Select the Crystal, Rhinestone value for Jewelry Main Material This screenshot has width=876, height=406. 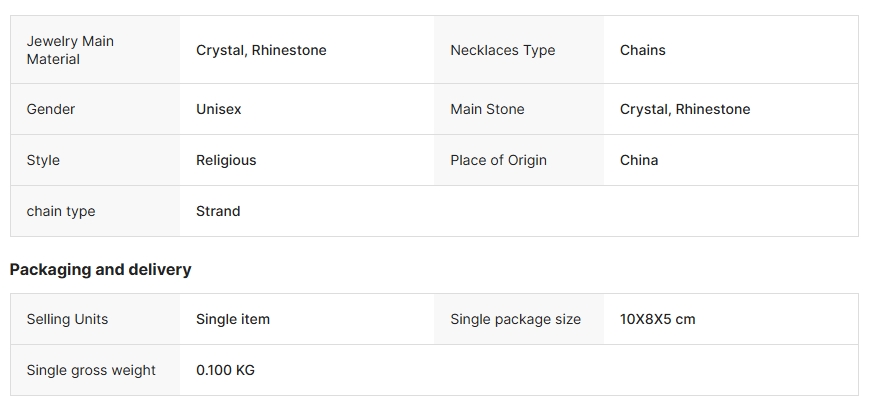point(261,50)
